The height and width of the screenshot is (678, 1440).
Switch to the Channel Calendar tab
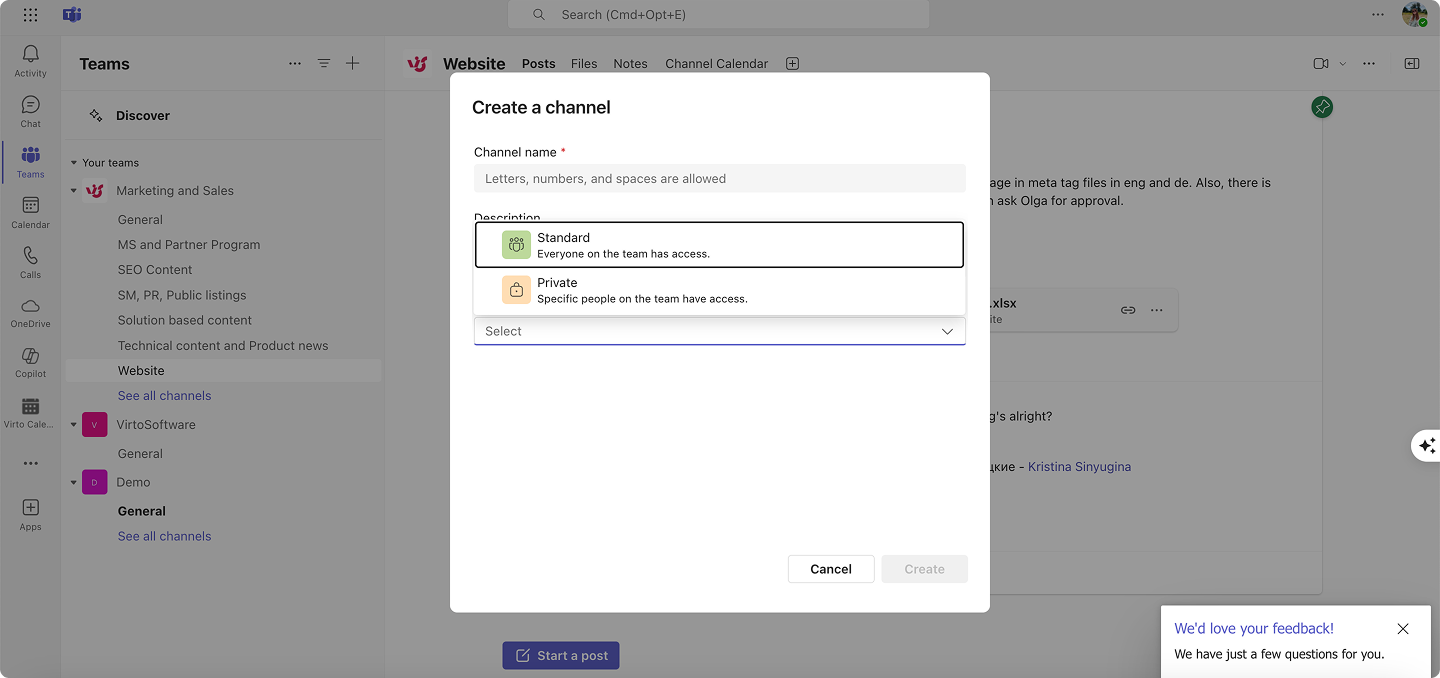click(716, 63)
